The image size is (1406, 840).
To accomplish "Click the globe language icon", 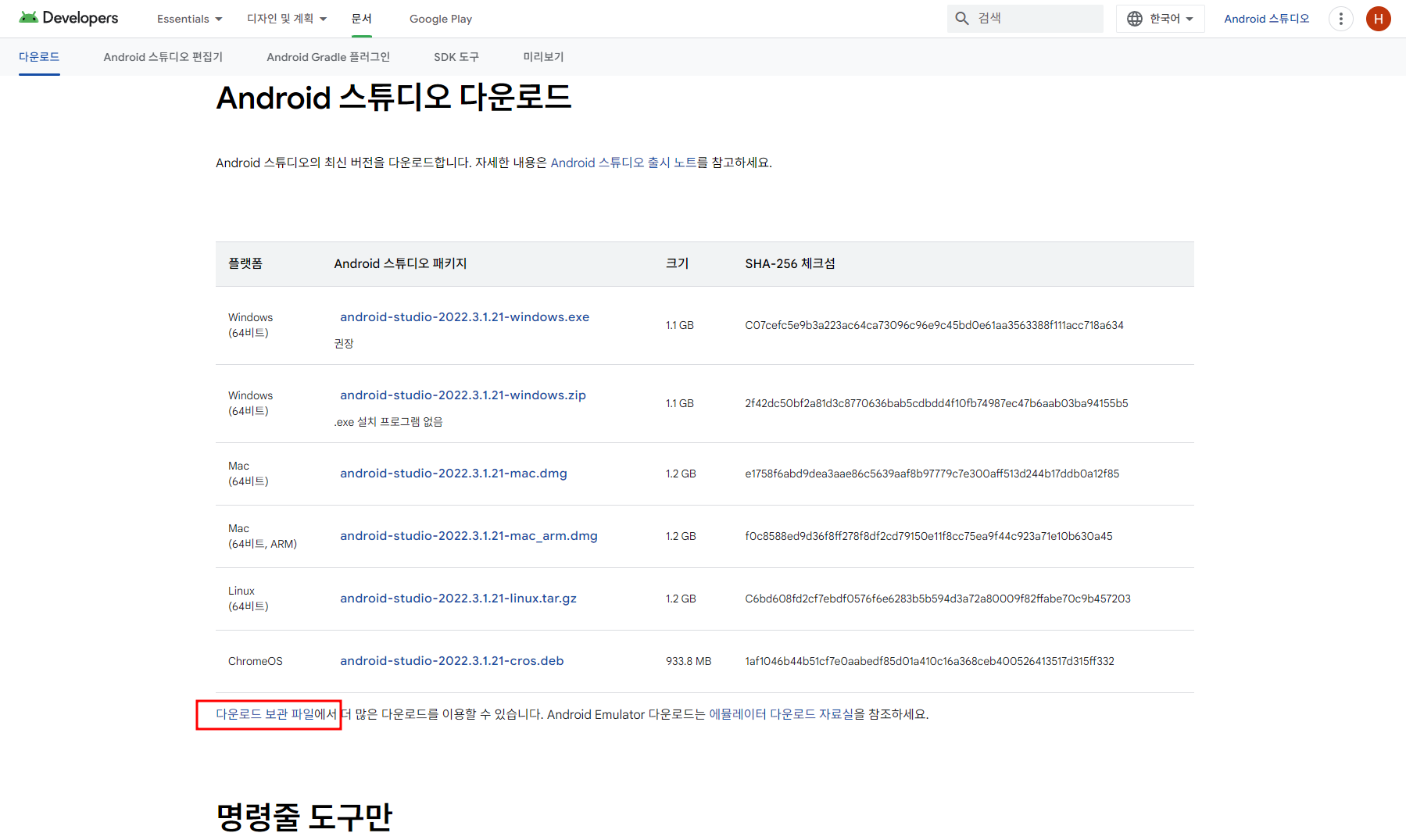I will 1135,19.
